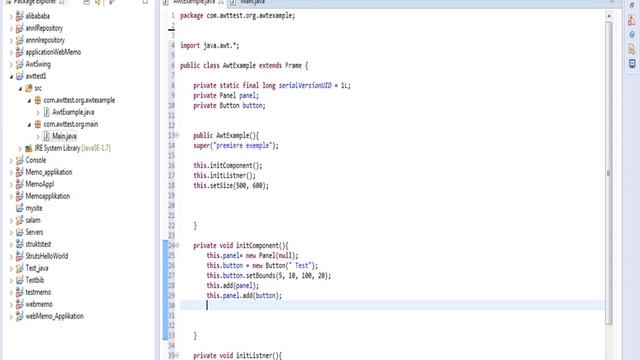Click the Testbib project icon
Image resolution: width=640 pixels, height=360 pixels.
pos(19,280)
